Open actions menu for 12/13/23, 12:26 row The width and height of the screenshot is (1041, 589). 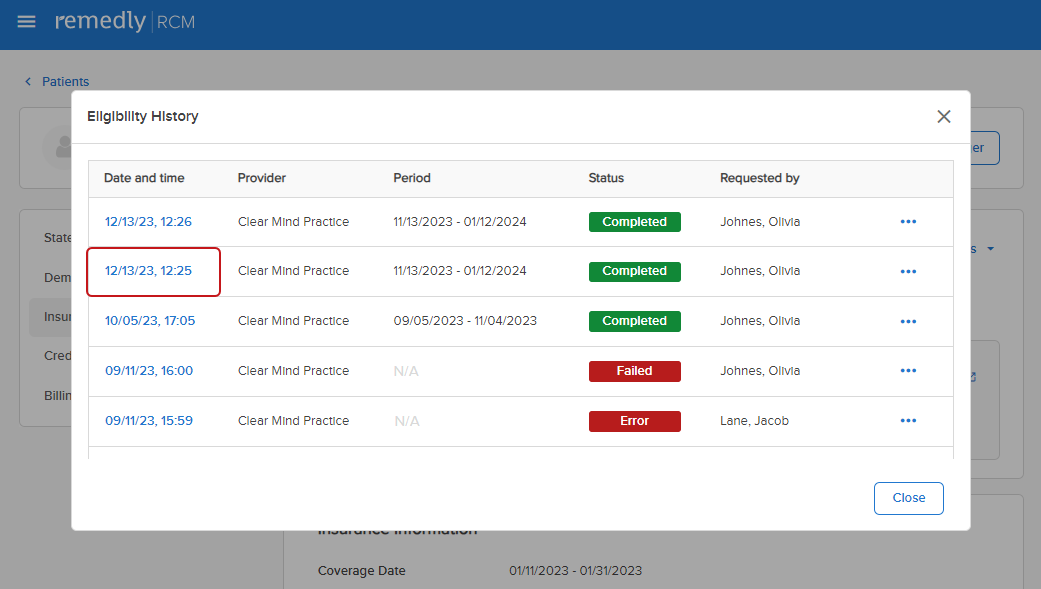908,222
